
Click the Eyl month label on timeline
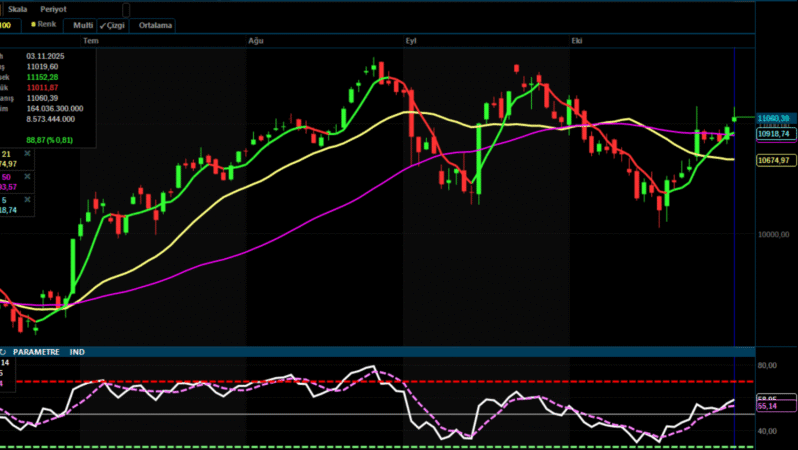pos(410,41)
